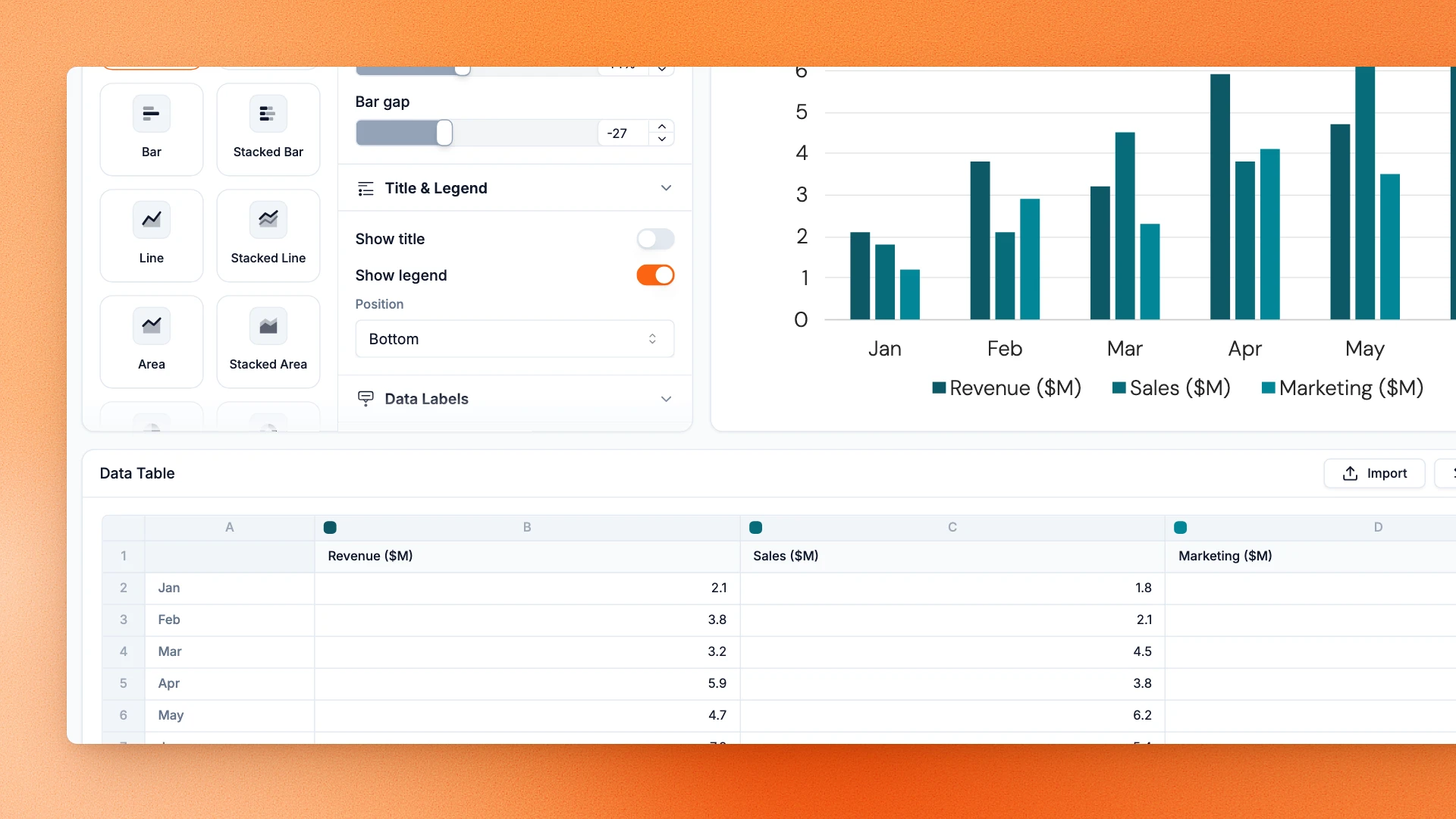The width and height of the screenshot is (1456, 819).
Task: Increase Bar gap with the up stepper arrow
Action: pyautogui.click(x=662, y=127)
